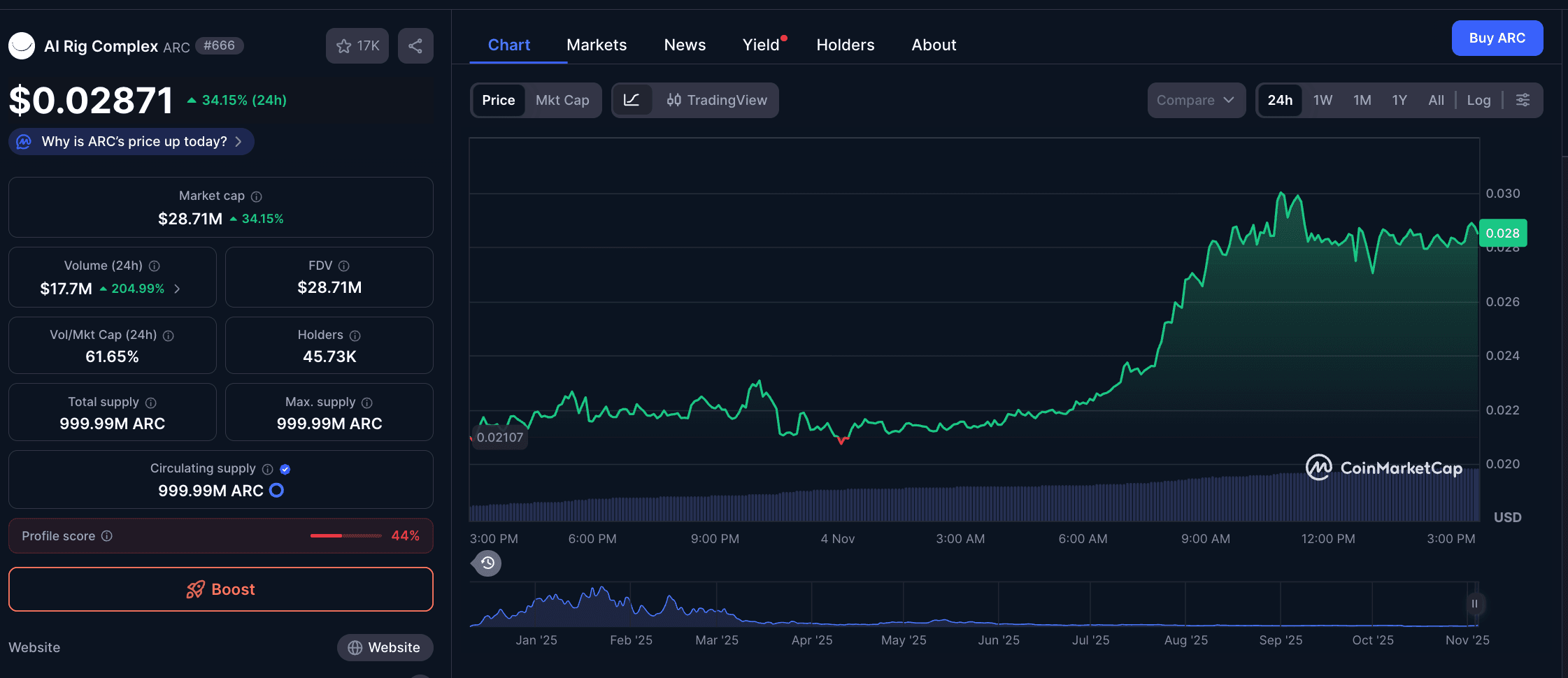Switch the chart to Log scale
Viewport: 1568px width, 678px height.
pyautogui.click(x=1478, y=100)
